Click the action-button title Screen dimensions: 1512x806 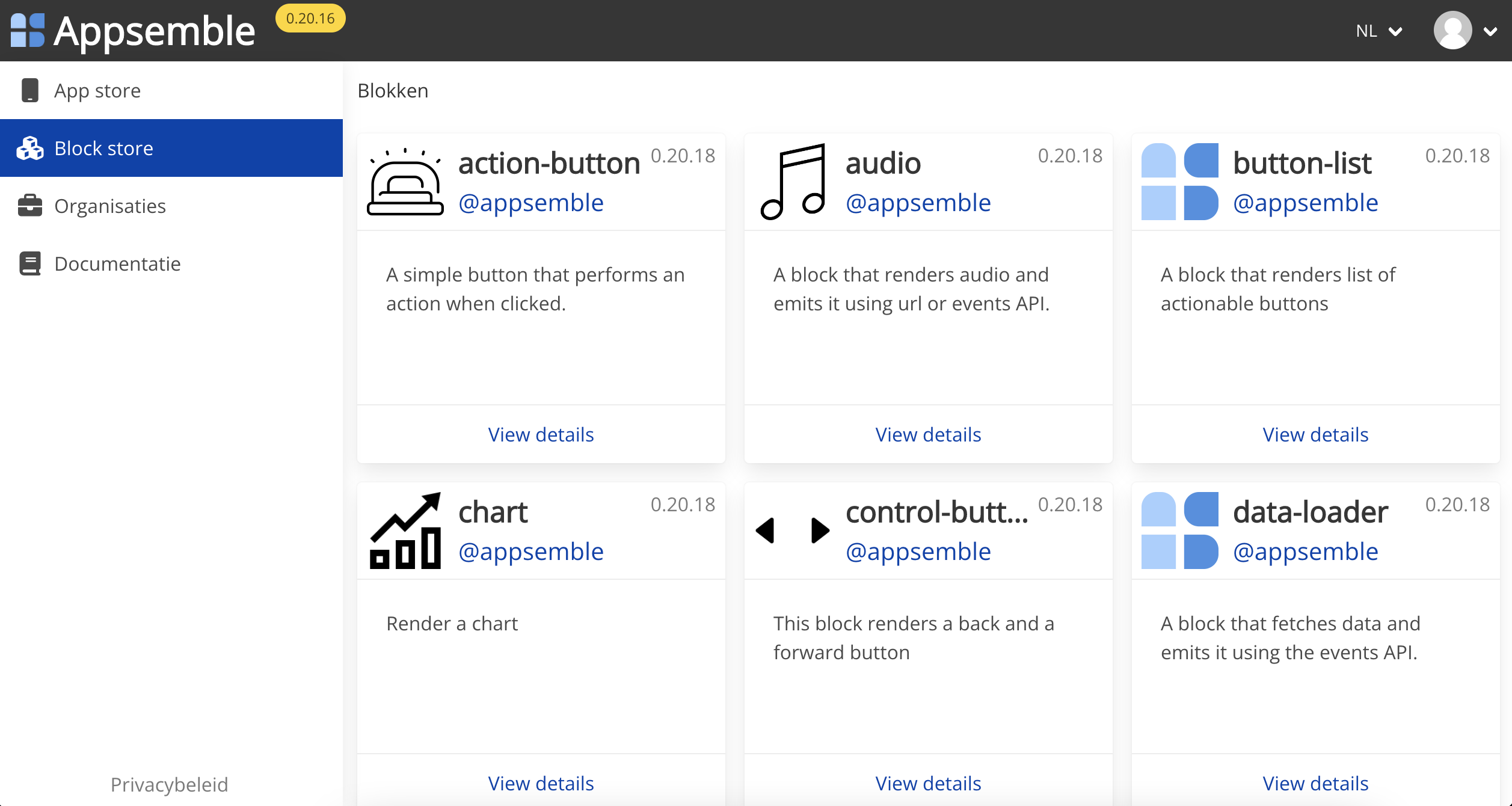point(549,164)
